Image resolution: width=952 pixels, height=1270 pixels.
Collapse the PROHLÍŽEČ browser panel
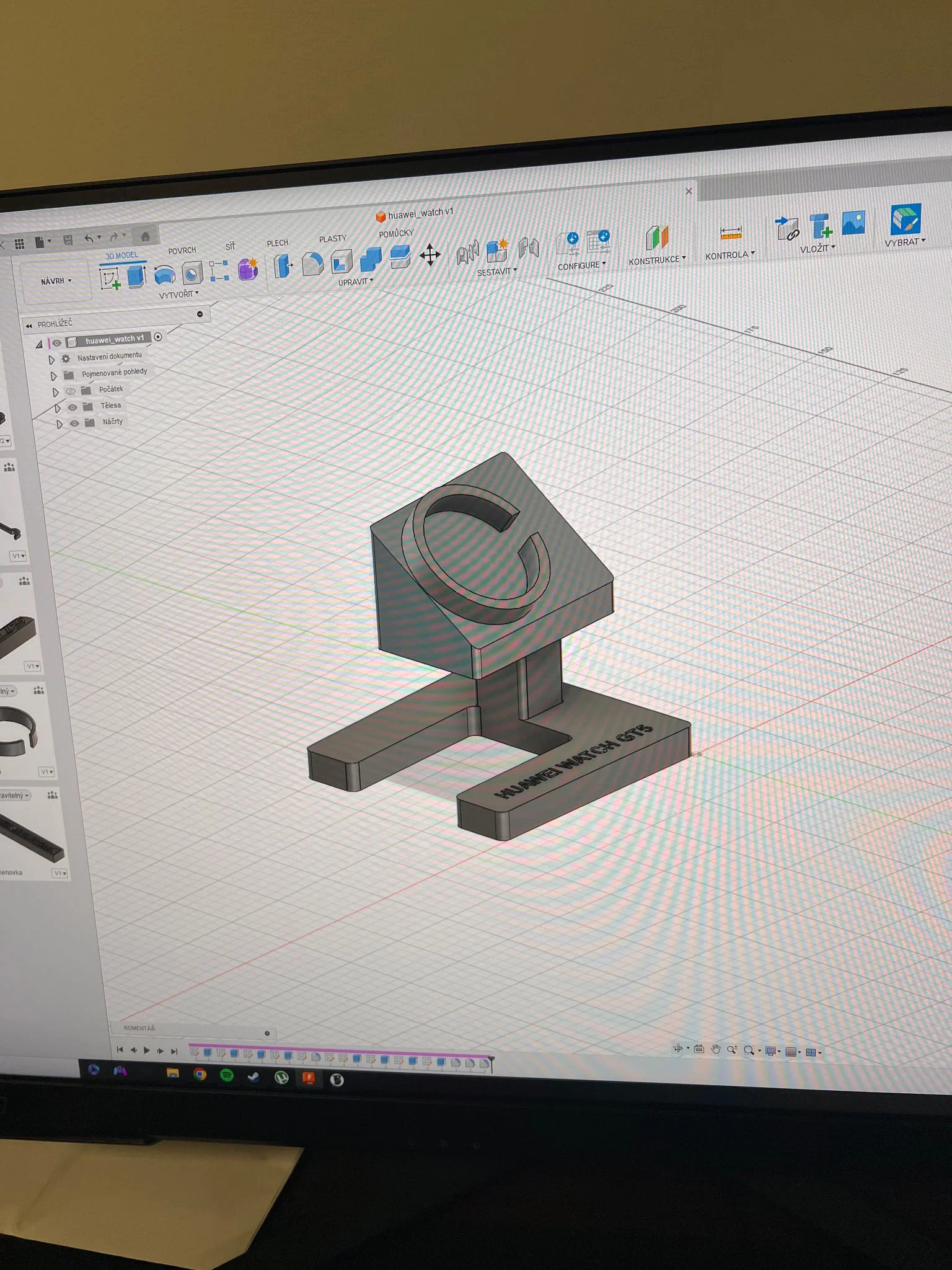click(x=29, y=326)
